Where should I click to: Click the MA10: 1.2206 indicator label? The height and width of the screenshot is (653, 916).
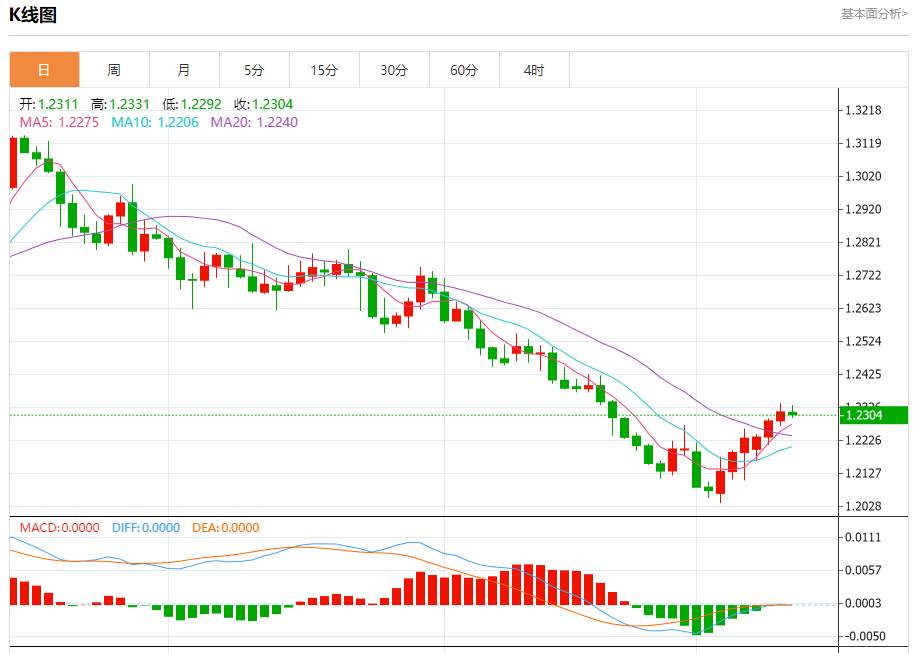pyautogui.click(x=155, y=122)
